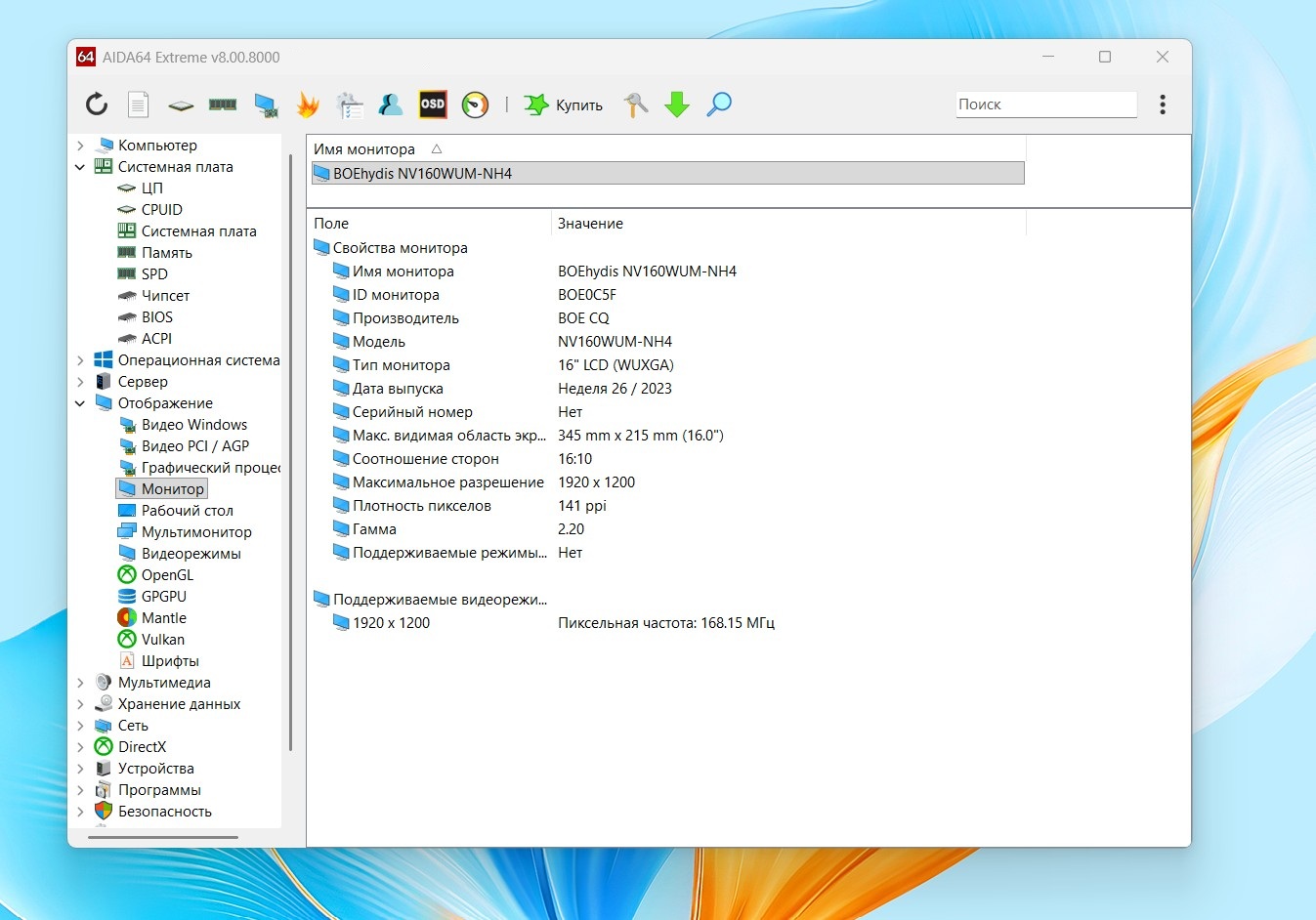Open the Report document icon
Screen dimensions: 1316x920
coord(139,105)
